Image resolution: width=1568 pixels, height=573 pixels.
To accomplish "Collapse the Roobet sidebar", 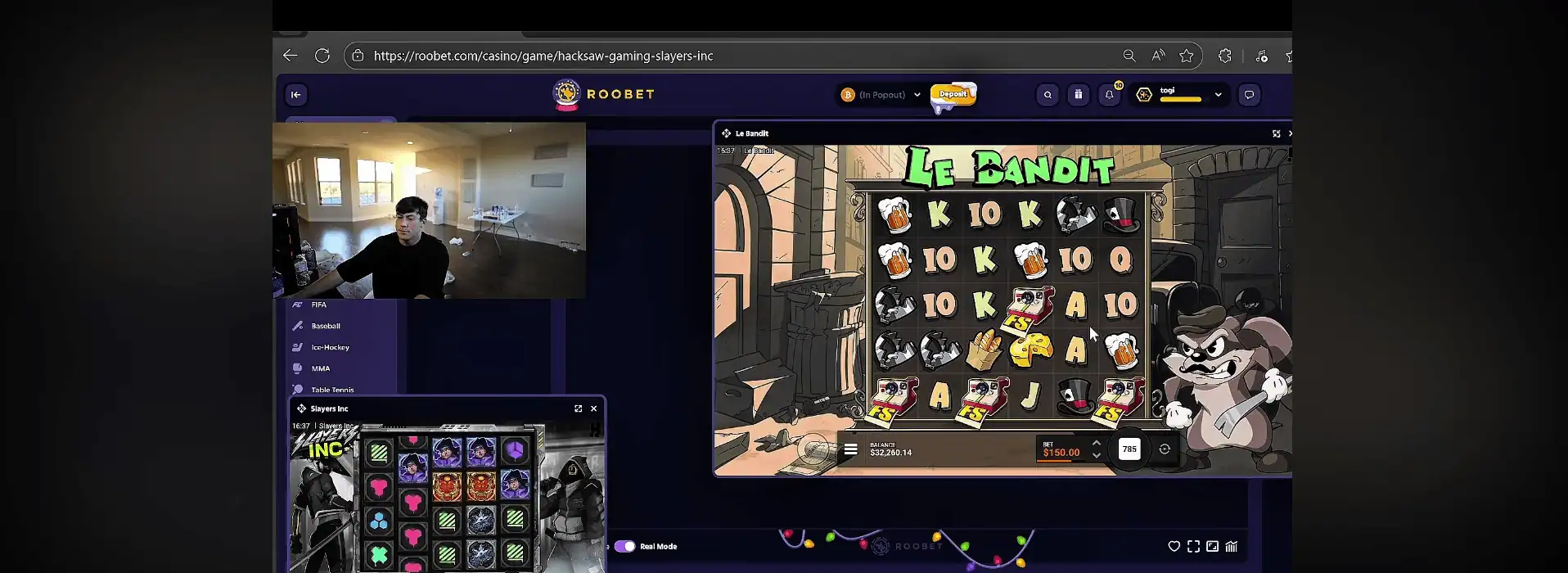I will [296, 94].
